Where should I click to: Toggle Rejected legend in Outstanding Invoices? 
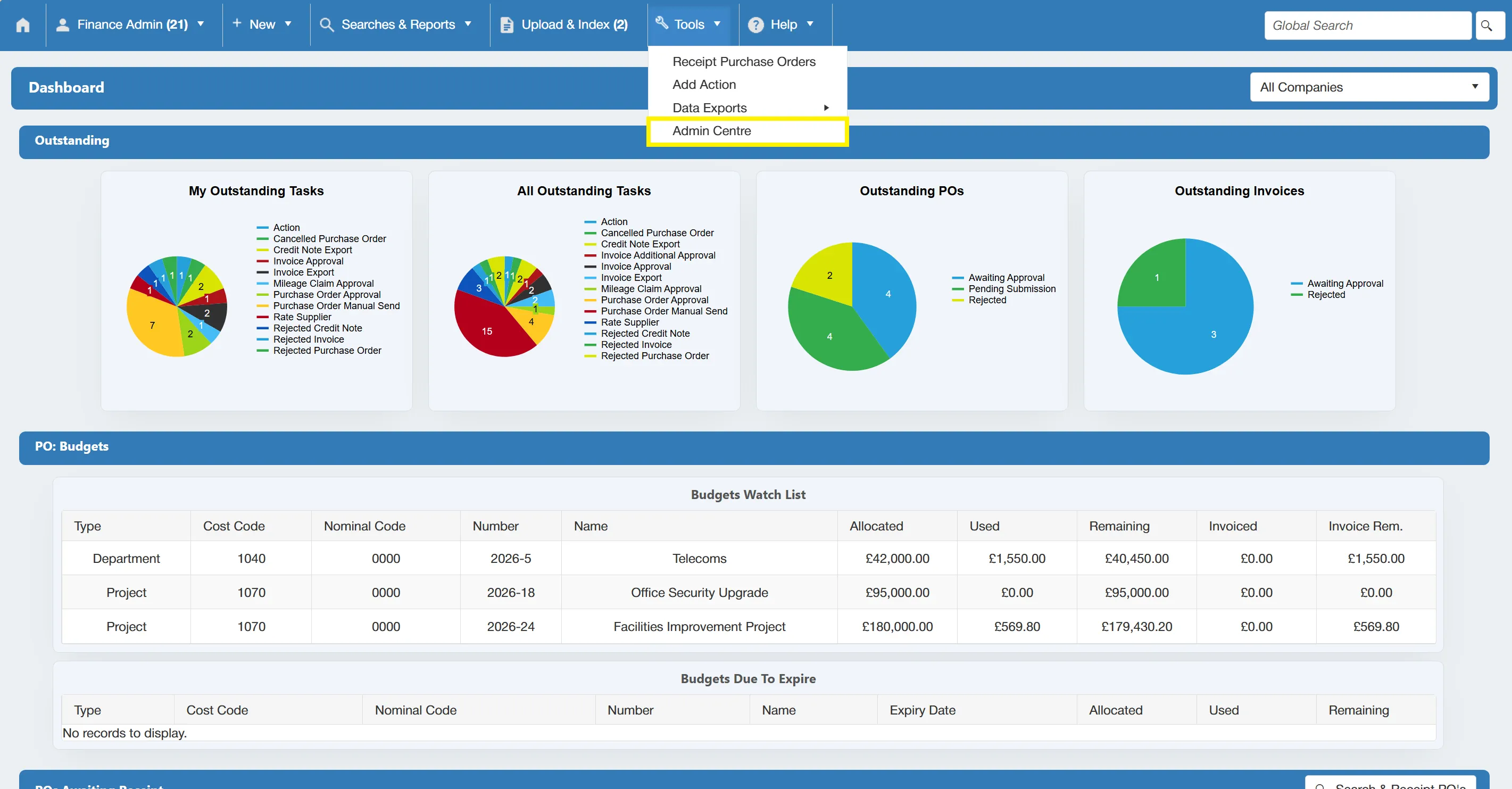tap(1318, 295)
